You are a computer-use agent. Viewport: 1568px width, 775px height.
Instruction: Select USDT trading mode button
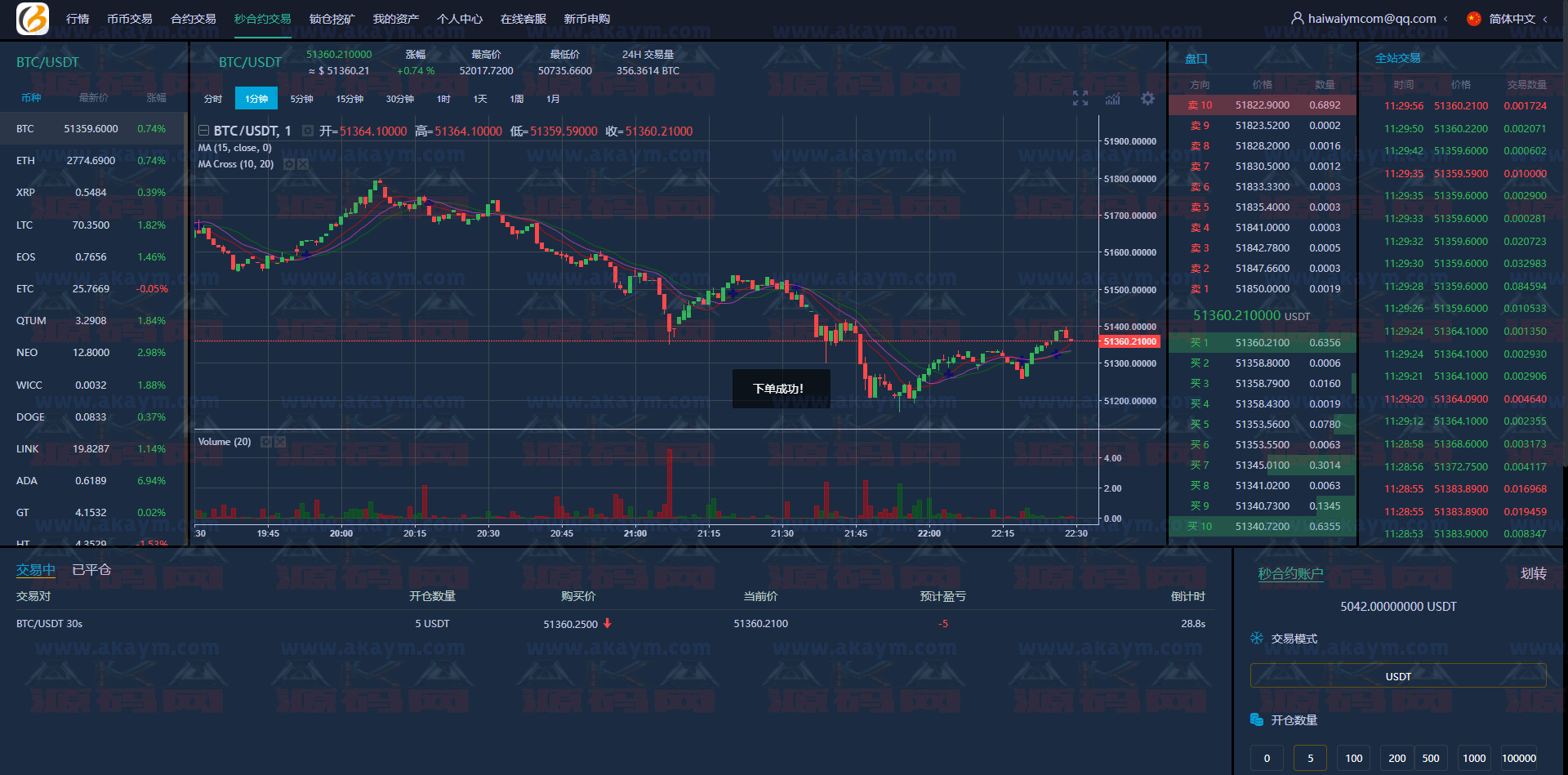(1397, 676)
